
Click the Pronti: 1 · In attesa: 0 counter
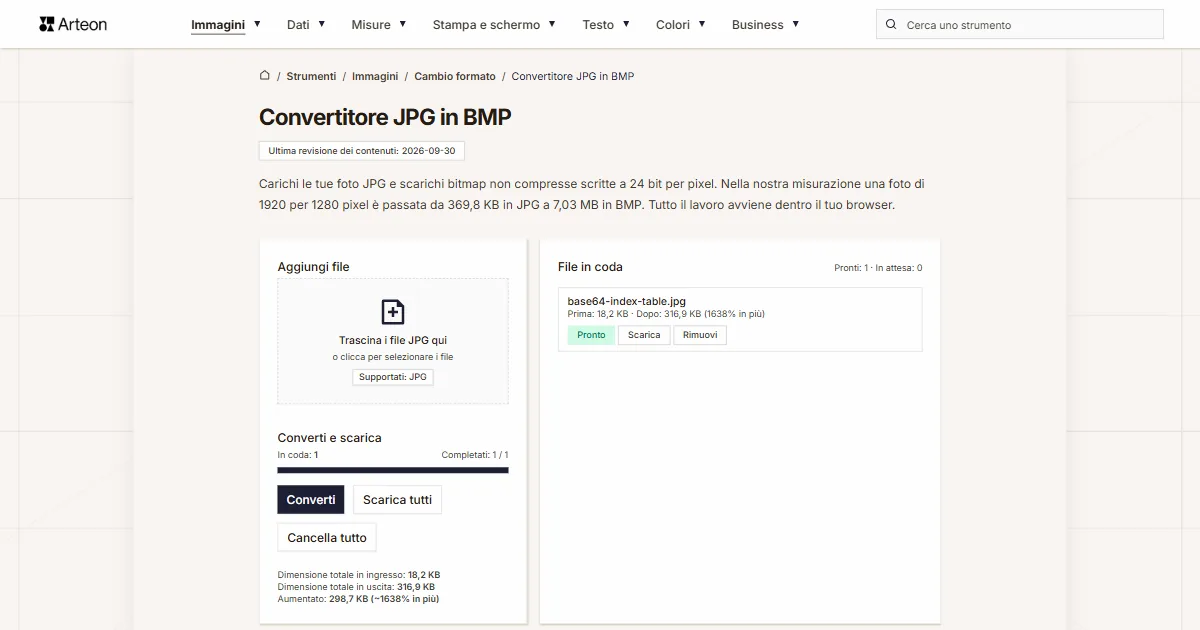pyautogui.click(x=878, y=268)
